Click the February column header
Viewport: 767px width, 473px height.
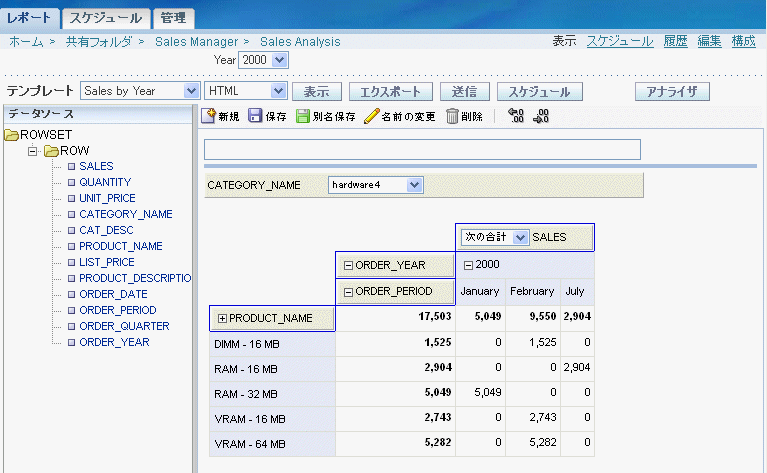click(532, 292)
